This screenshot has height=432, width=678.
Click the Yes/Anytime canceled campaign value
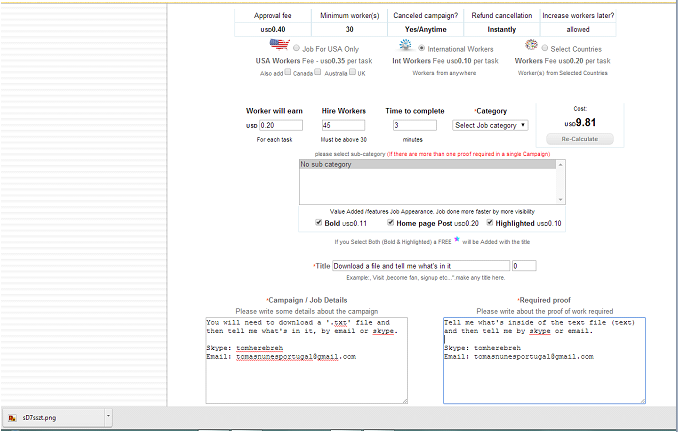coord(425,29)
